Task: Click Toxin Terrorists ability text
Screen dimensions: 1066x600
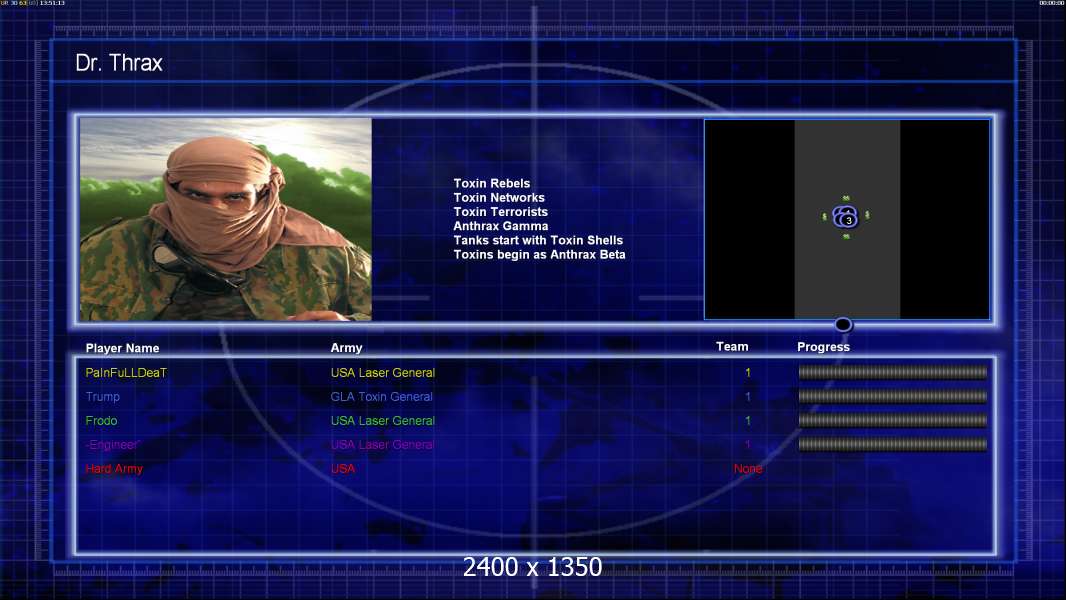Action: pyautogui.click(x=500, y=212)
